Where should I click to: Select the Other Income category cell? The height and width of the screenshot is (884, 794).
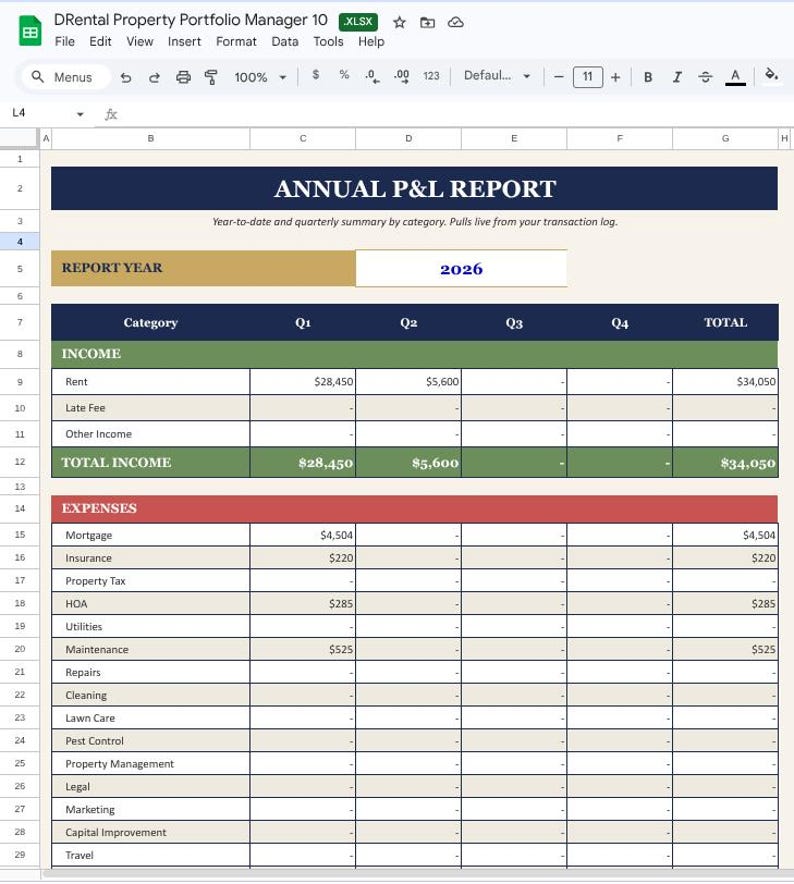click(x=151, y=434)
